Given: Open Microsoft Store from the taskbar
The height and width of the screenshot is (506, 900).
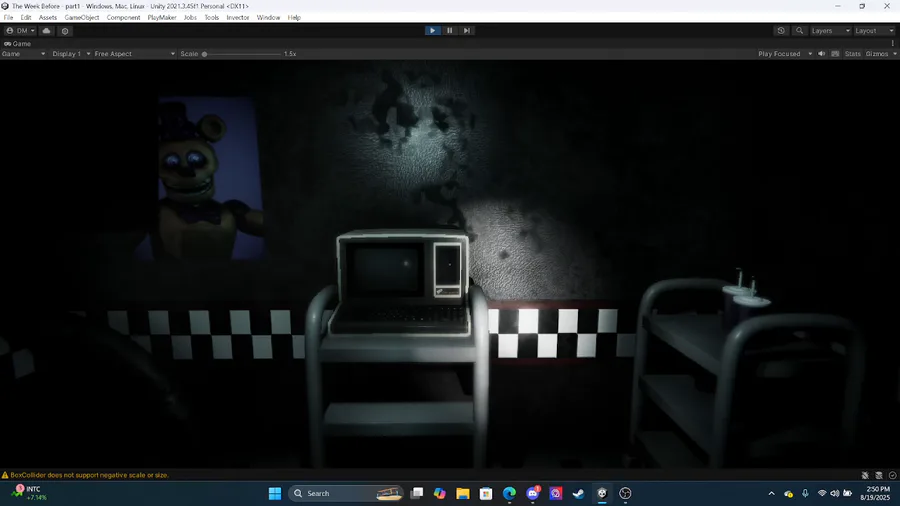Looking at the screenshot, I should point(486,493).
